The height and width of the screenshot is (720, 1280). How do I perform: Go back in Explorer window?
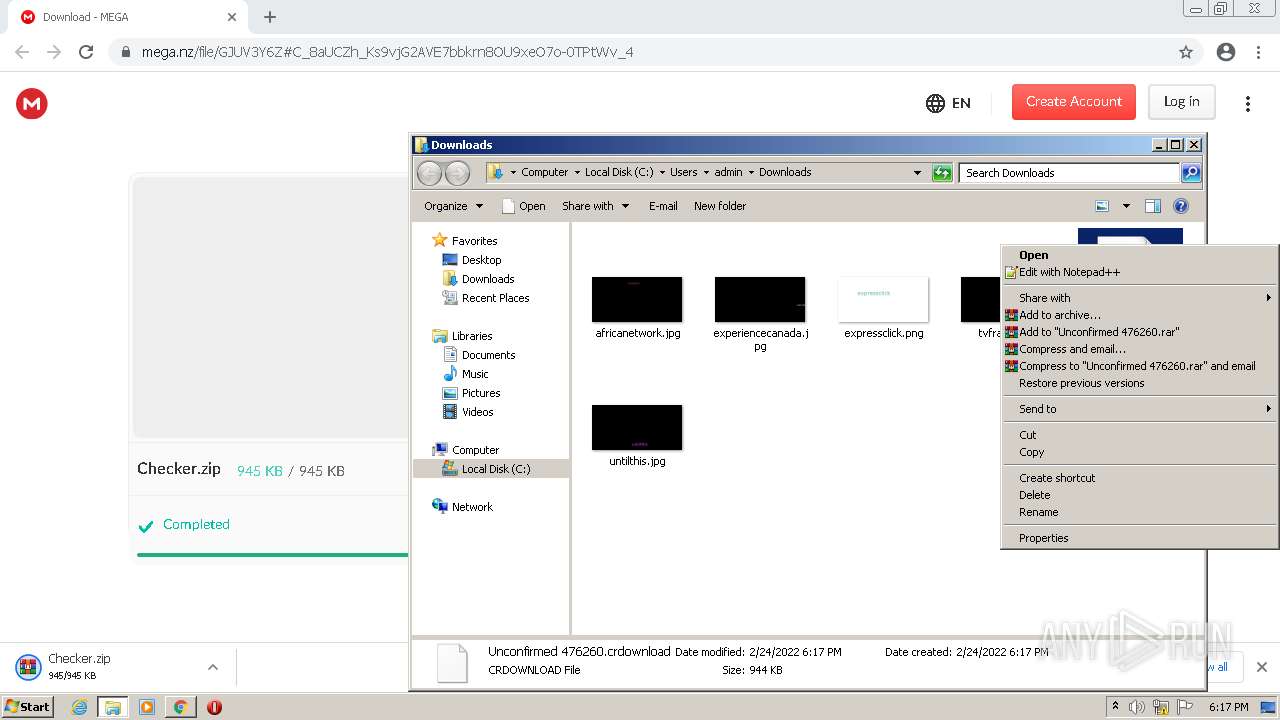click(x=429, y=173)
